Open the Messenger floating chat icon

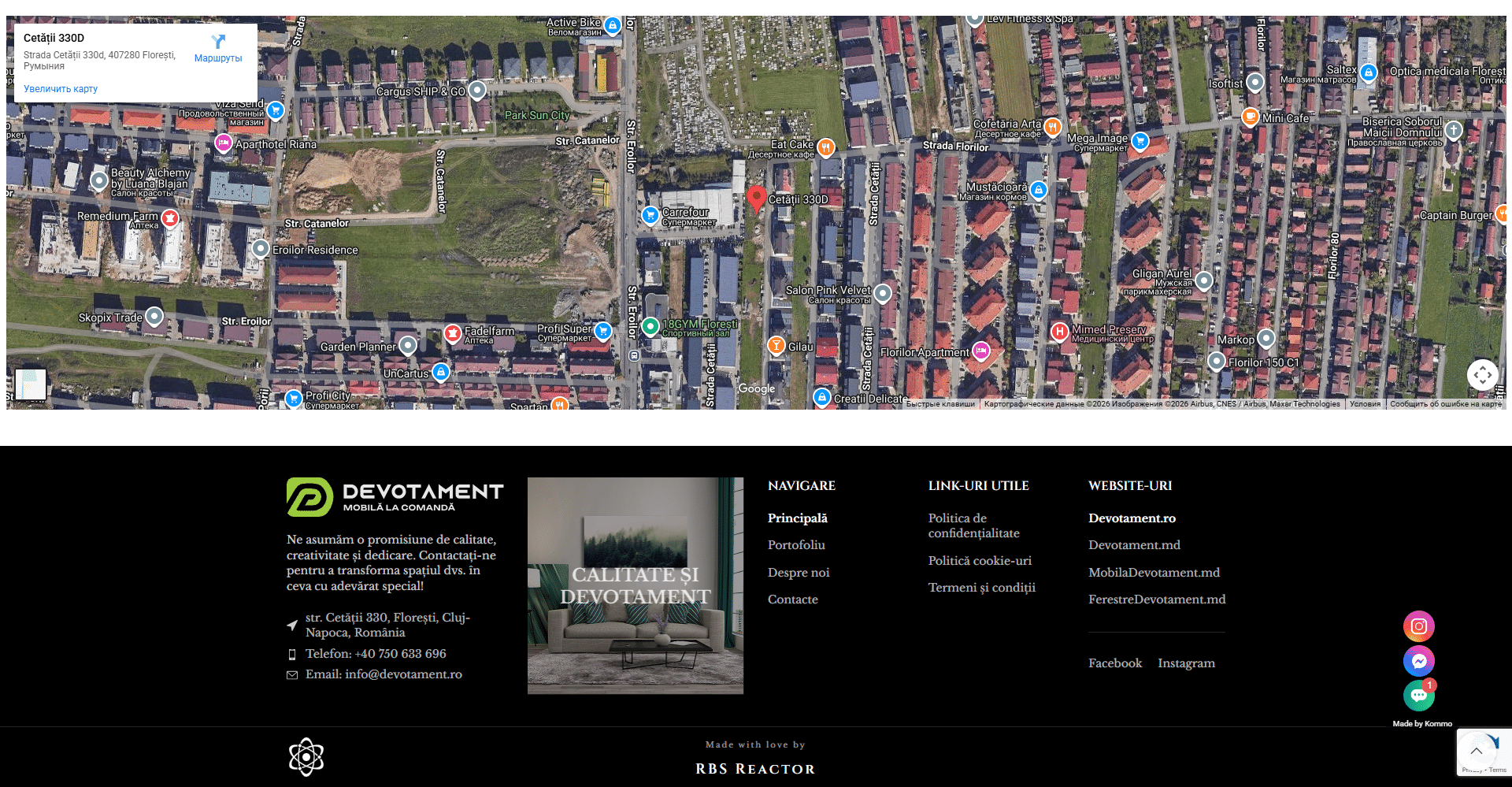click(1418, 661)
